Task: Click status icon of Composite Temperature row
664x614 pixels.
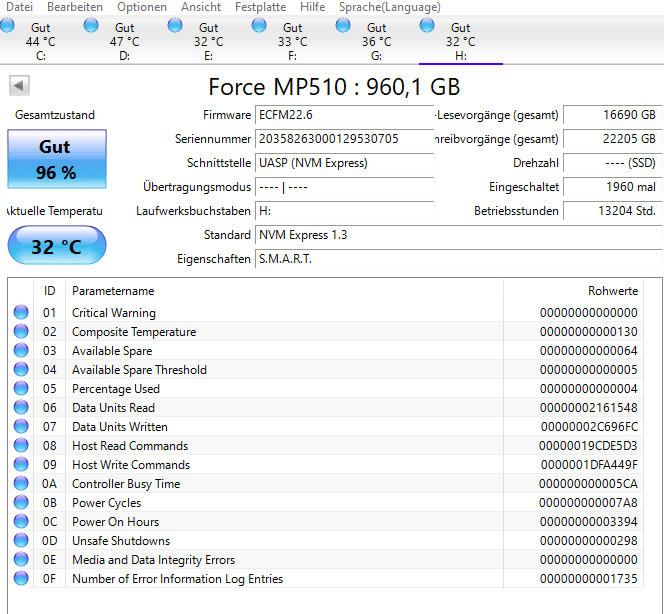Action: 21,331
